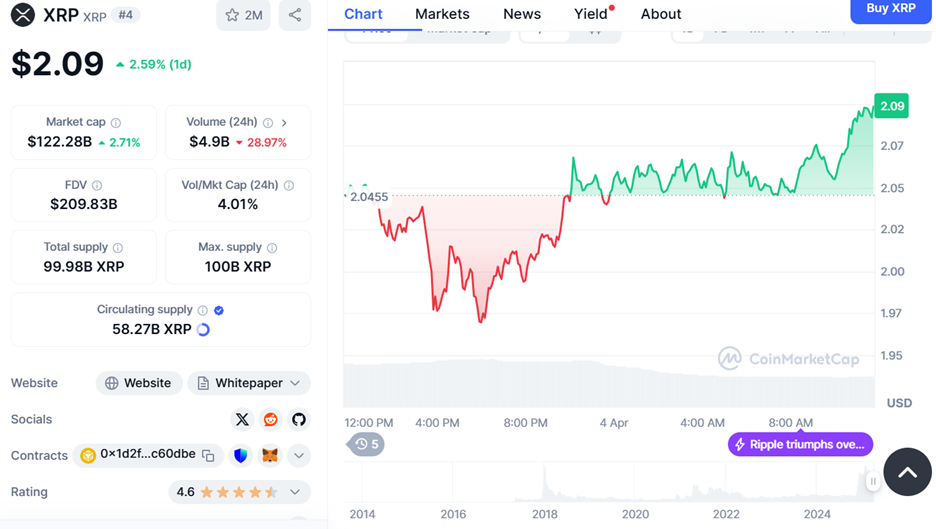Screen dimensions: 936x529
Task: Add to MetaMask fox icon
Action: point(270,456)
